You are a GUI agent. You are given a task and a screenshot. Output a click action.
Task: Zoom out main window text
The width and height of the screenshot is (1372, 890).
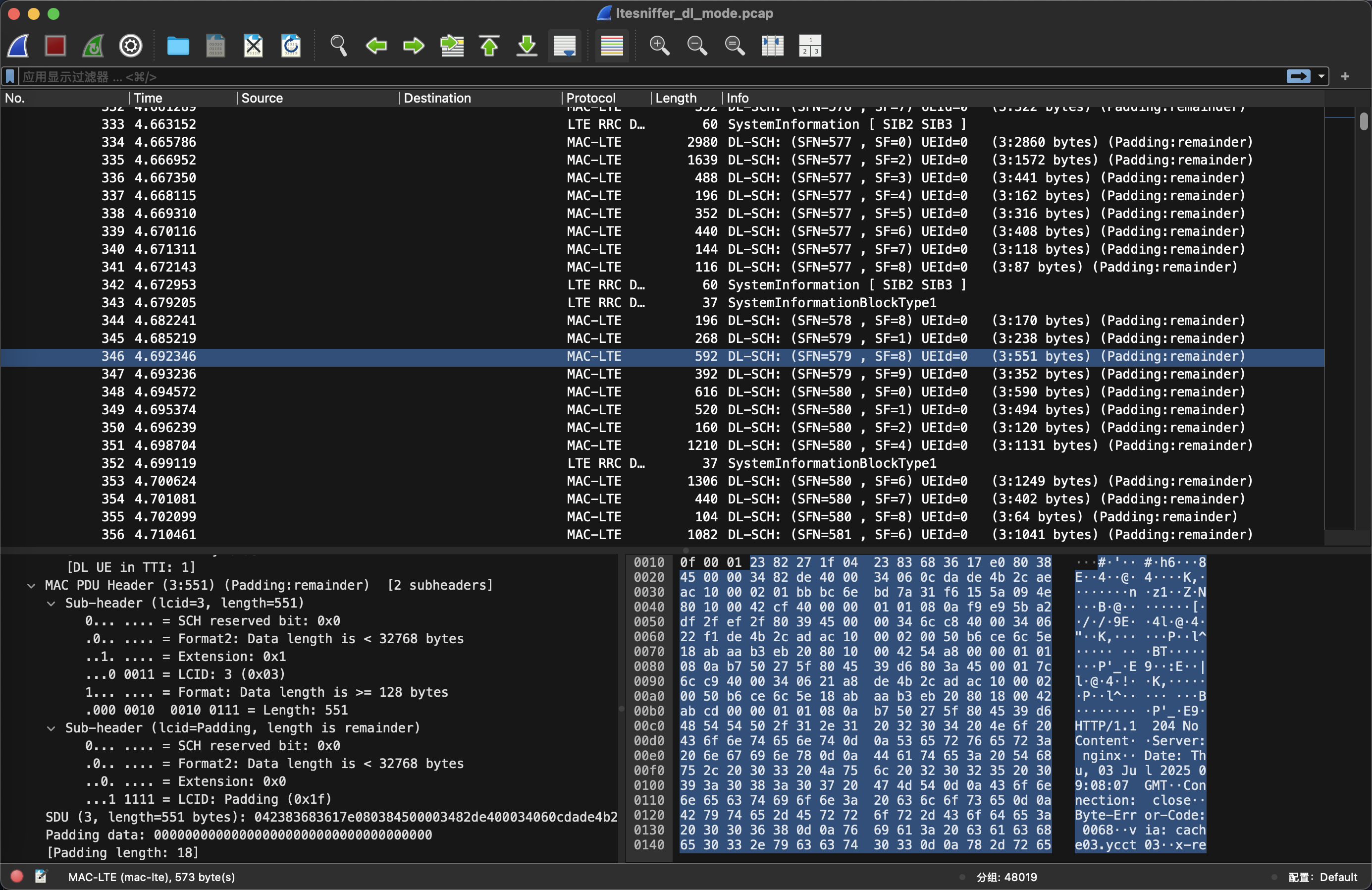pos(697,46)
